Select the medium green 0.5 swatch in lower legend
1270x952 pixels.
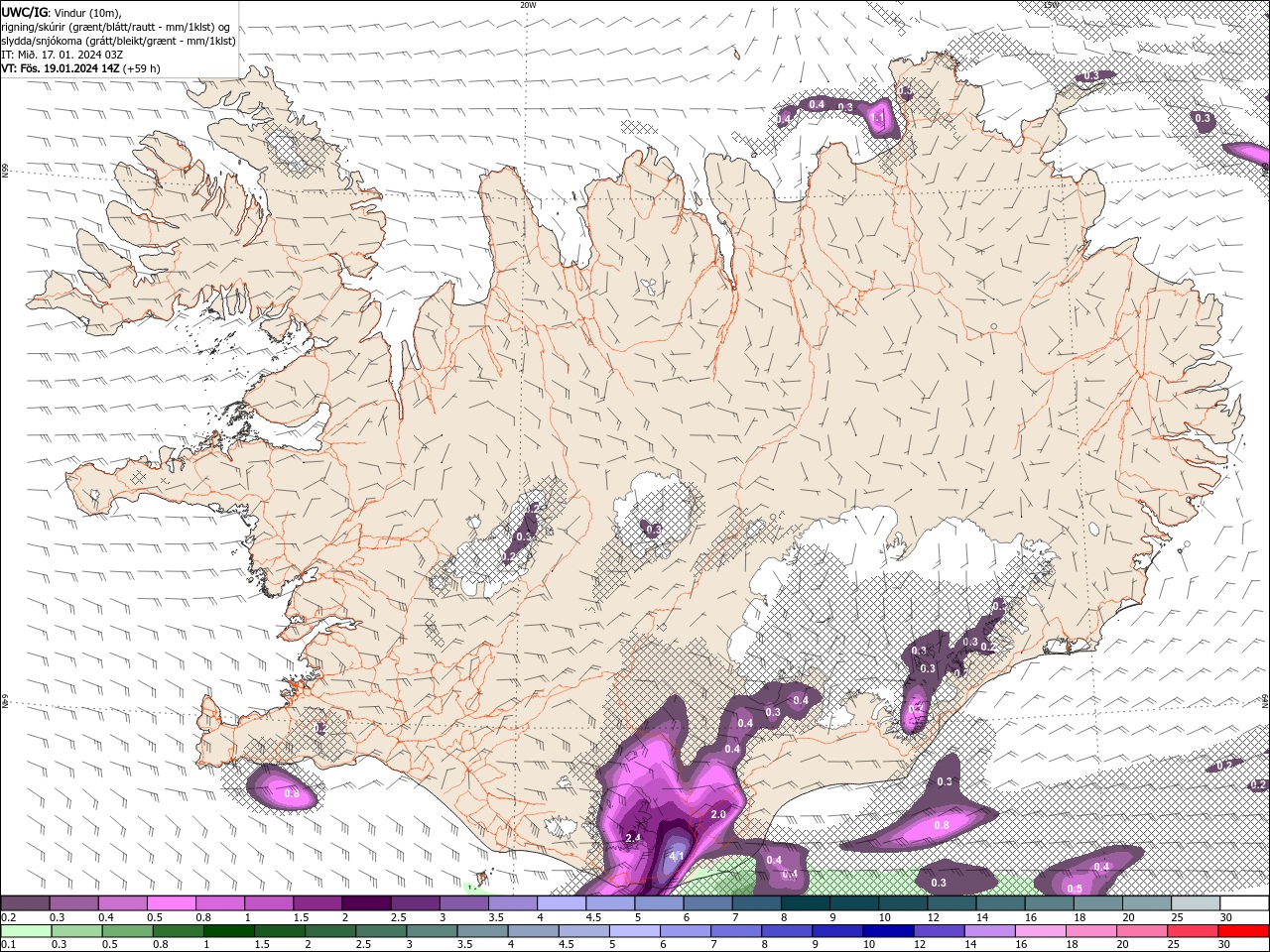point(127,931)
